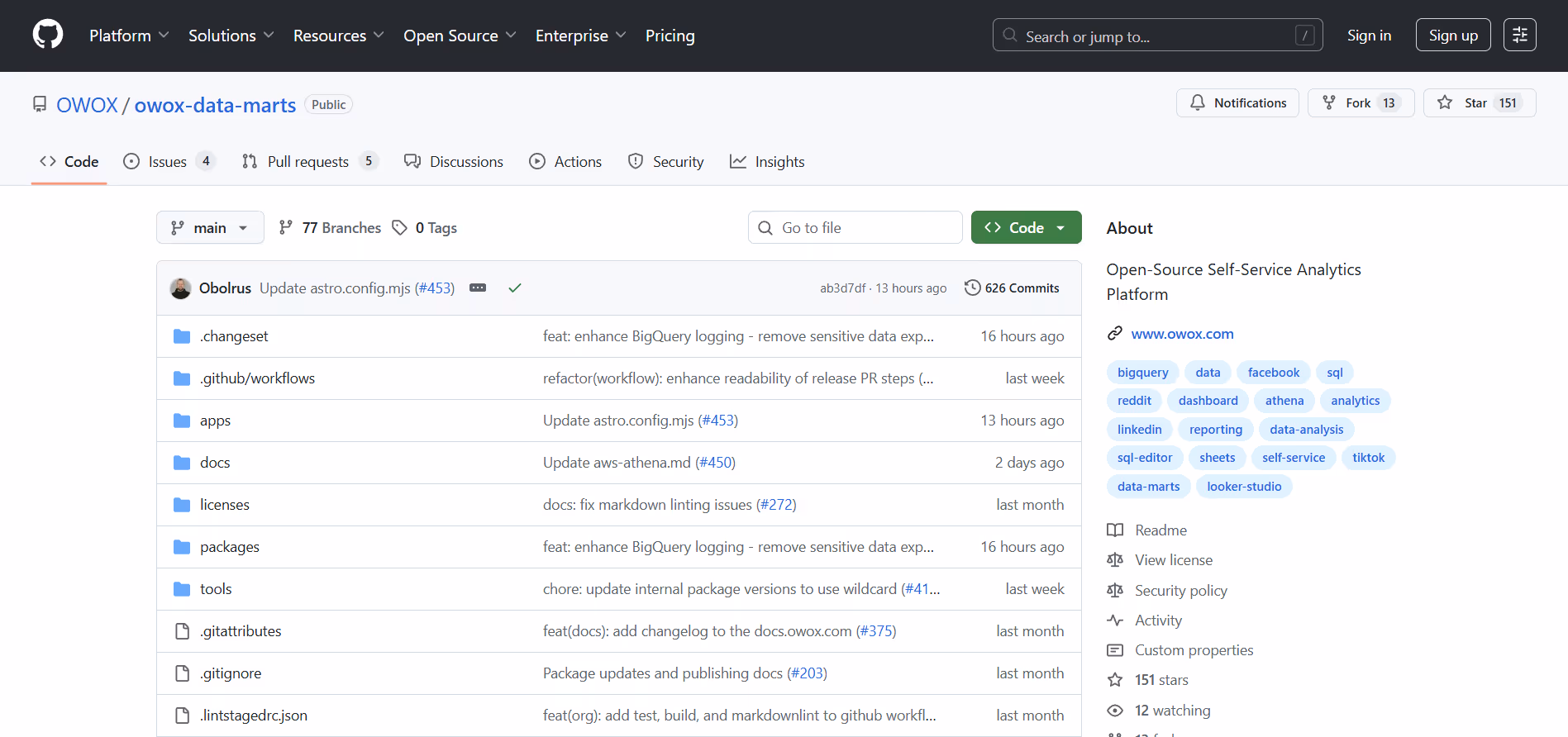1568x737 pixels.
Task: Click the Notifications bell icon
Action: pos(1197,102)
